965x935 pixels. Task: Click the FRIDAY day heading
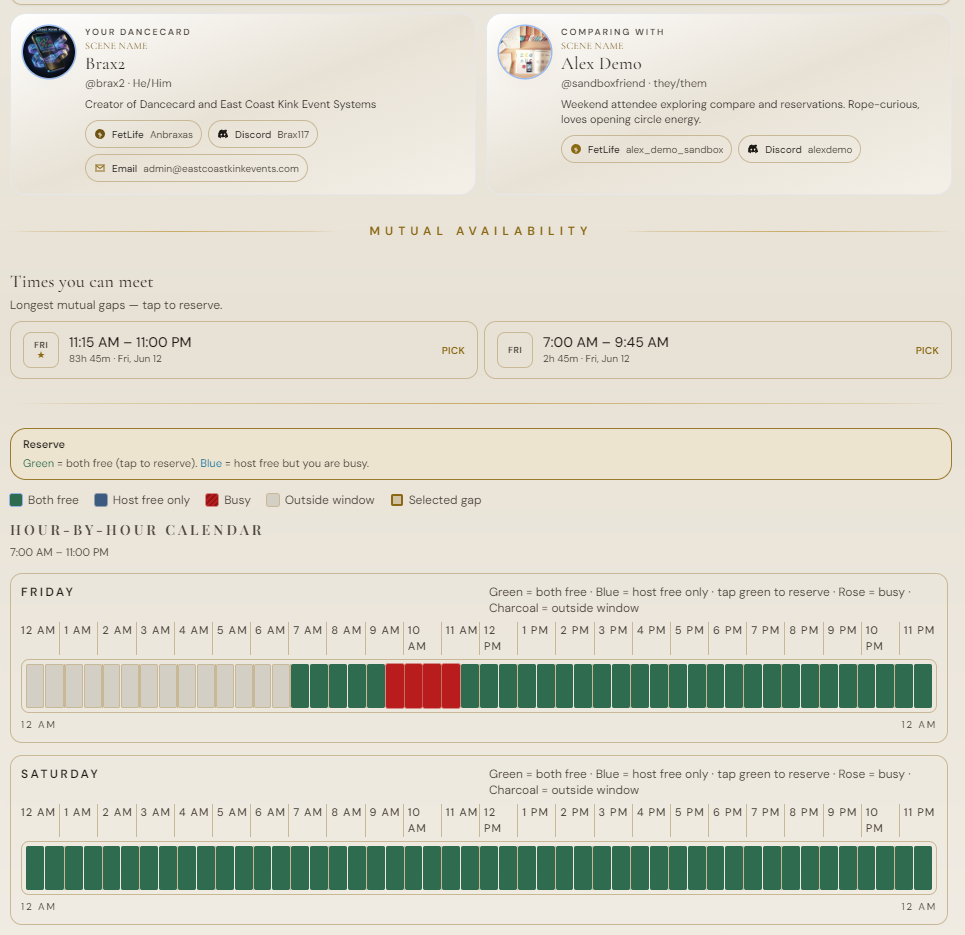[47, 592]
